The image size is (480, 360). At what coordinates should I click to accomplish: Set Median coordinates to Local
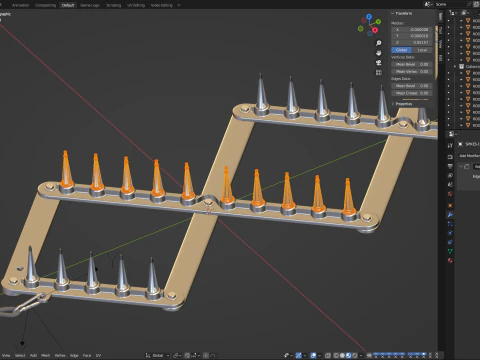422,50
